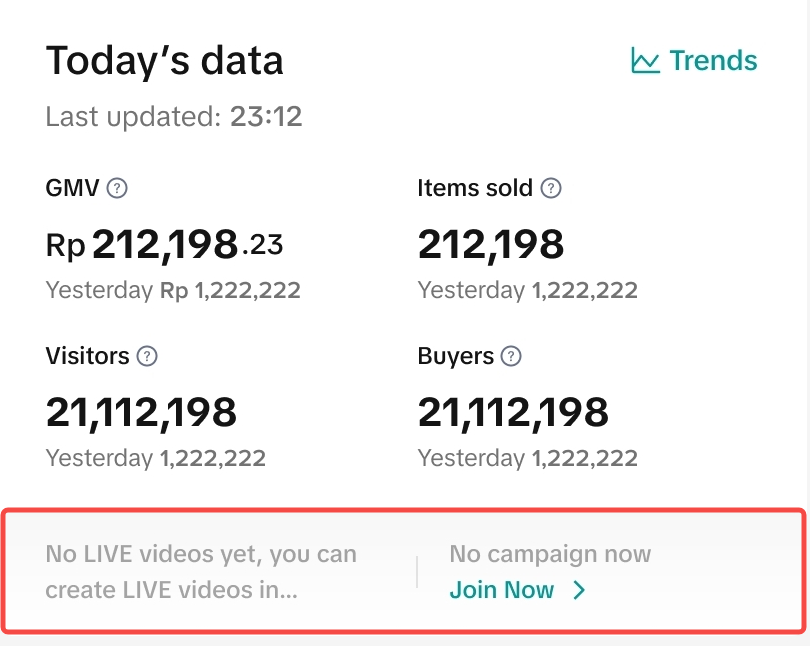Click the Today's data heading

click(165, 61)
